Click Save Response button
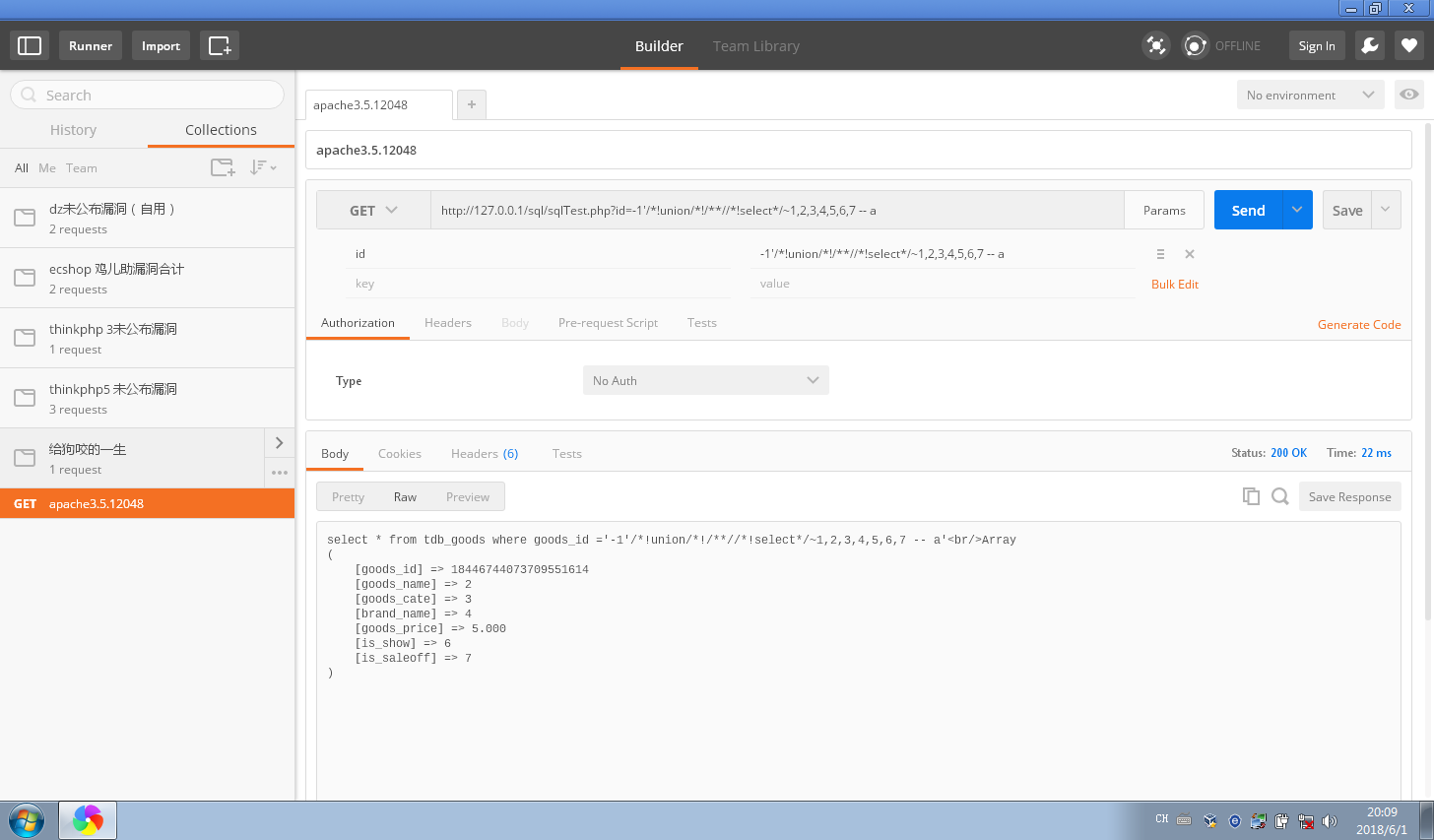This screenshot has width=1434, height=840. (1349, 496)
